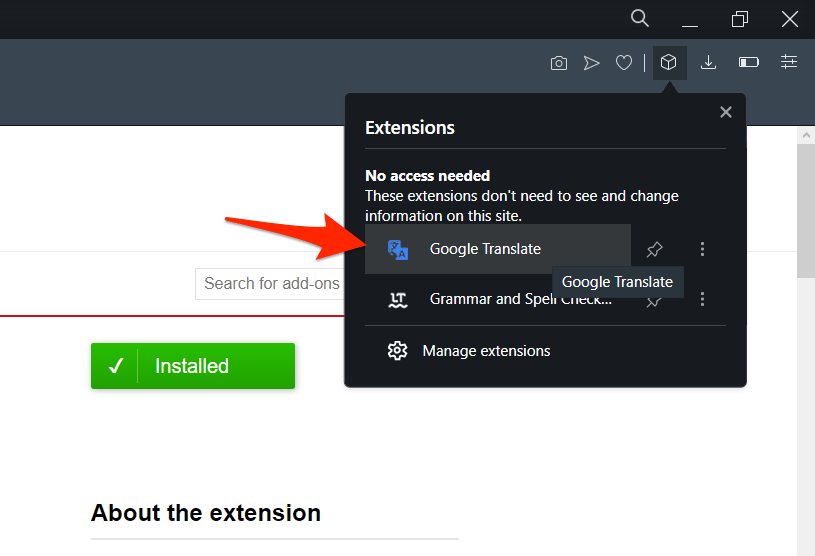Open the search icon in the title bar
Image resolution: width=815 pixels, height=556 pixels.
tap(639, 19)
